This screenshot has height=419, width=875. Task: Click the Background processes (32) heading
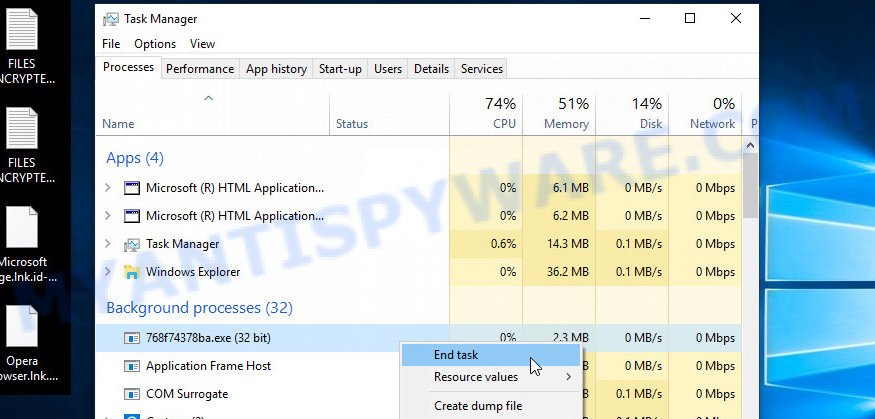pos(199,308)
